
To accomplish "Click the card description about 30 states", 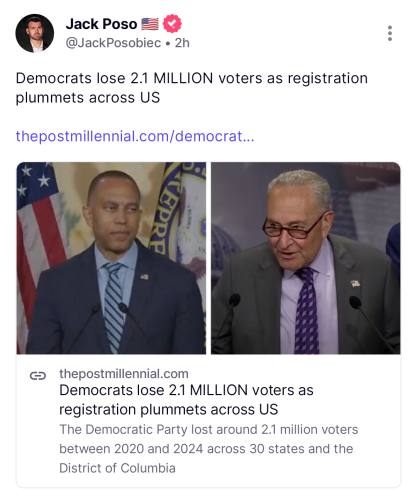I will tap(209, 449).
